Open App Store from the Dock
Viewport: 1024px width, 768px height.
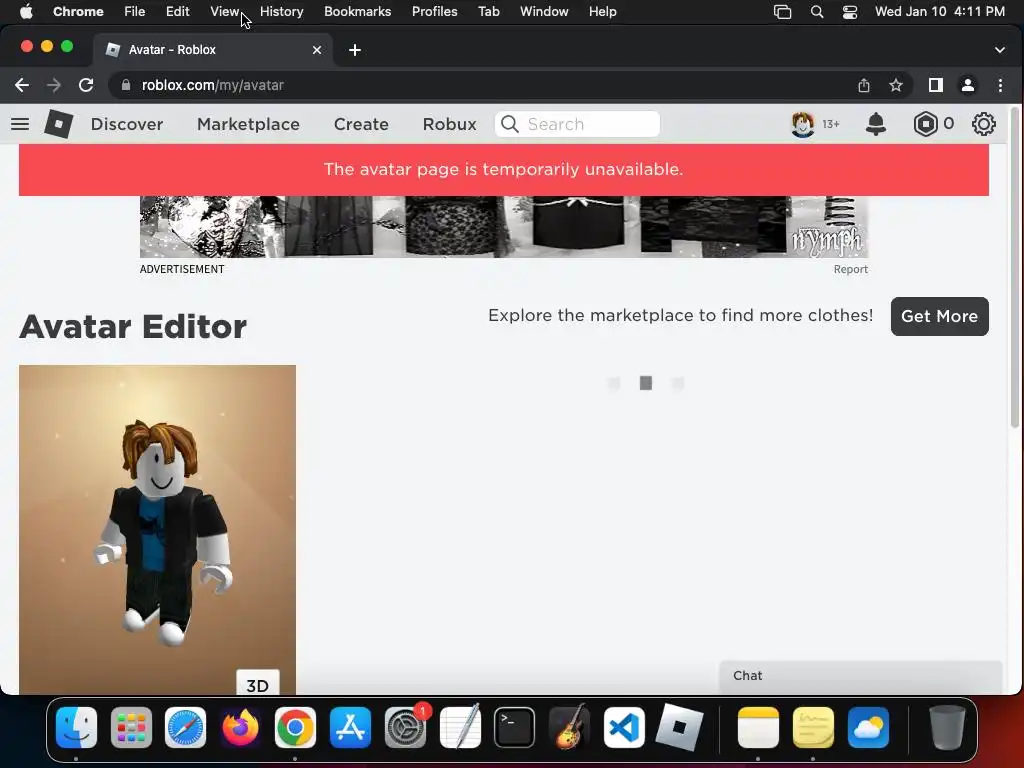350,728
